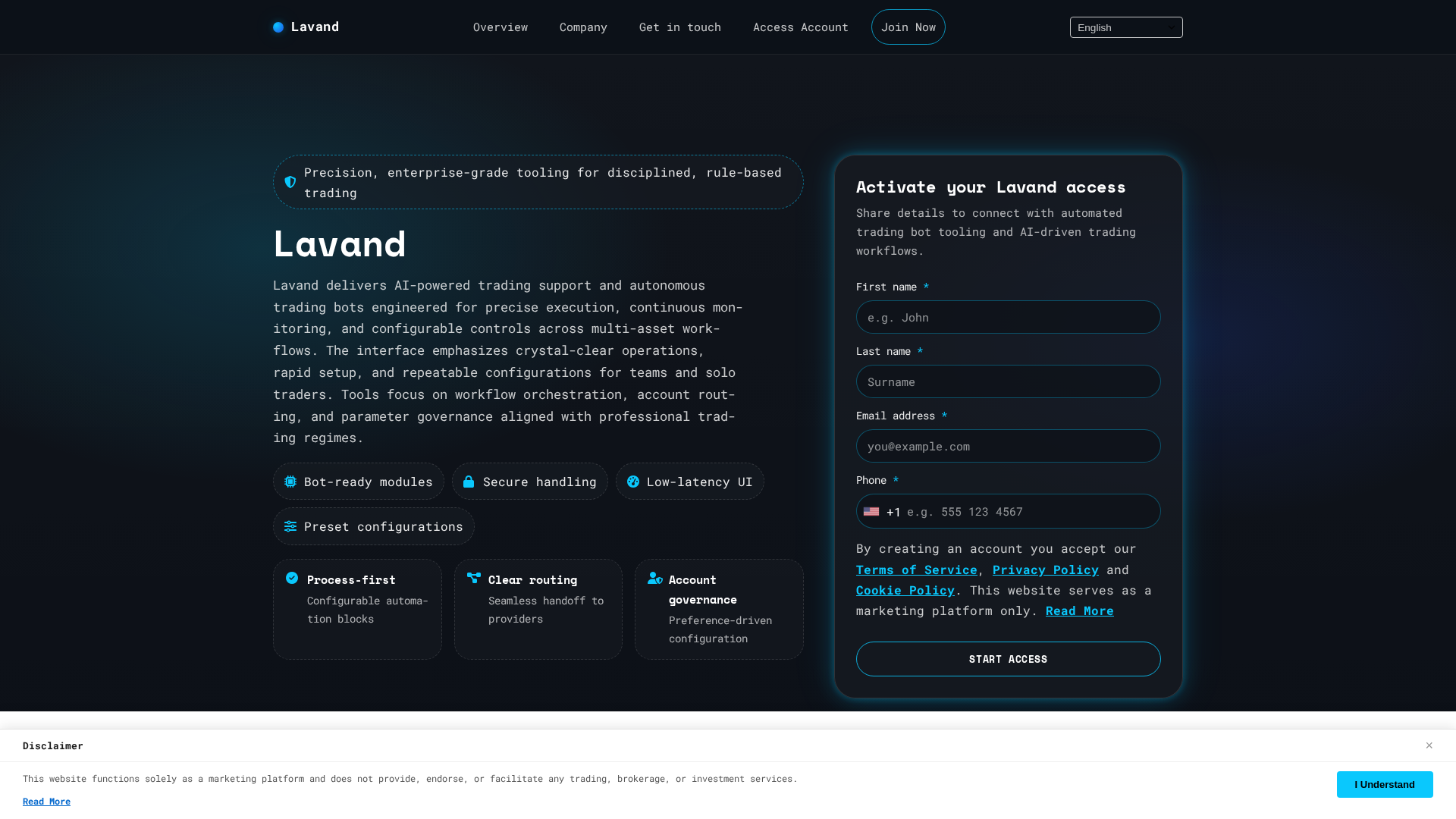This screenshot has height=819, width=1456.
Task: Click the shield icon in tagline banner
Action: pos(290,182)
